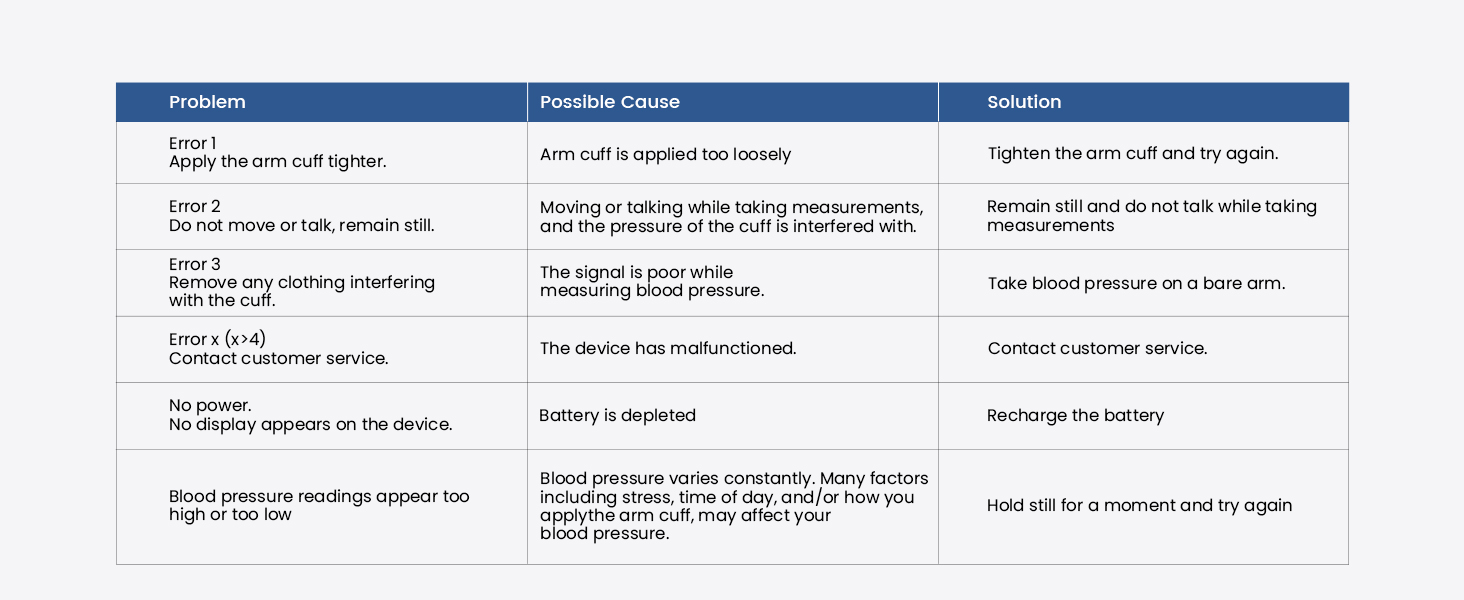Select 'Remain still and do not talk' solution
This screenshot has width=1464, height=600.
click(1144, 216)
